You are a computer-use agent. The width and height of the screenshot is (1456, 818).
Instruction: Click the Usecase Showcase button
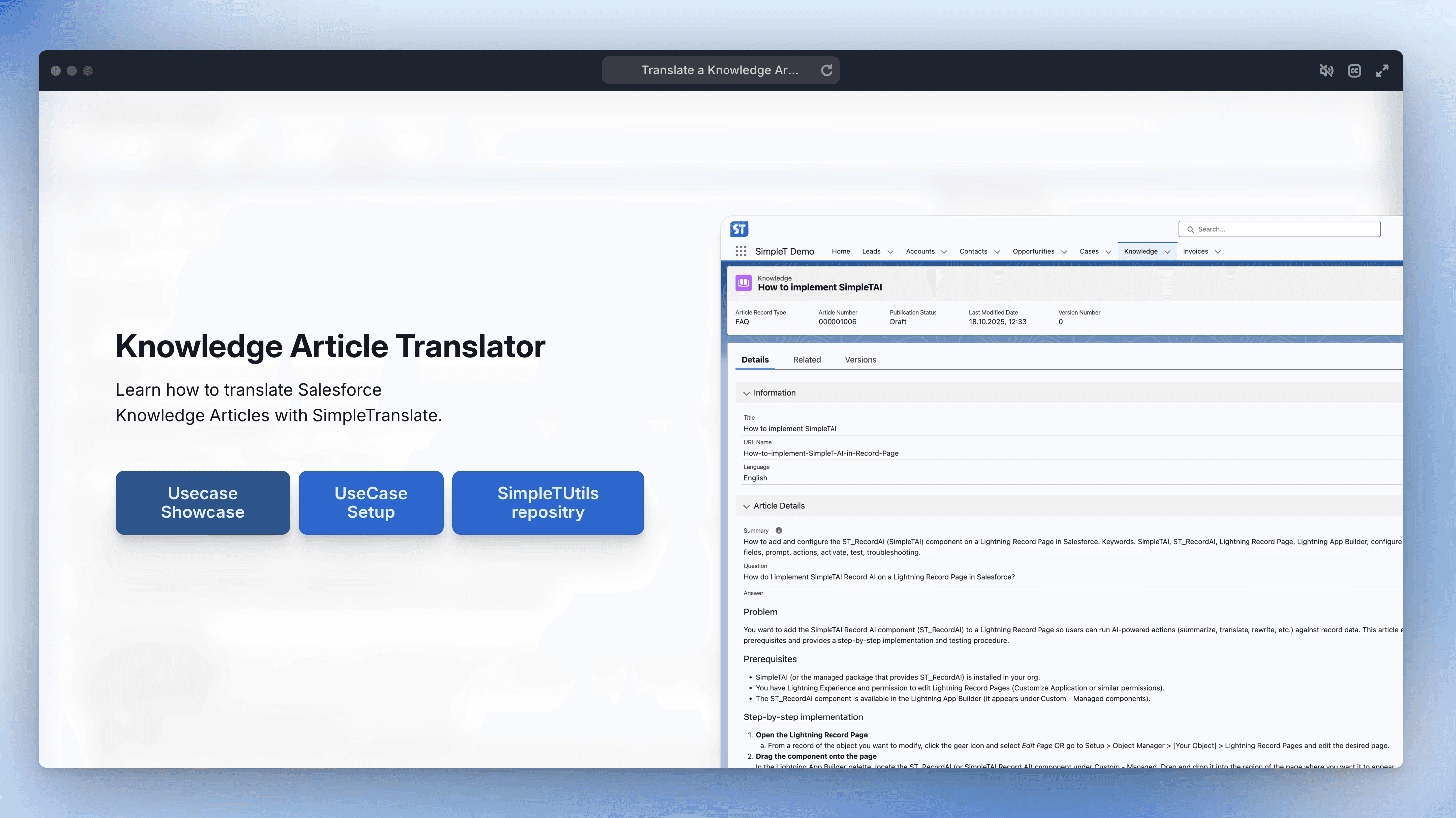pyautogui.click(x=203, y=503)
